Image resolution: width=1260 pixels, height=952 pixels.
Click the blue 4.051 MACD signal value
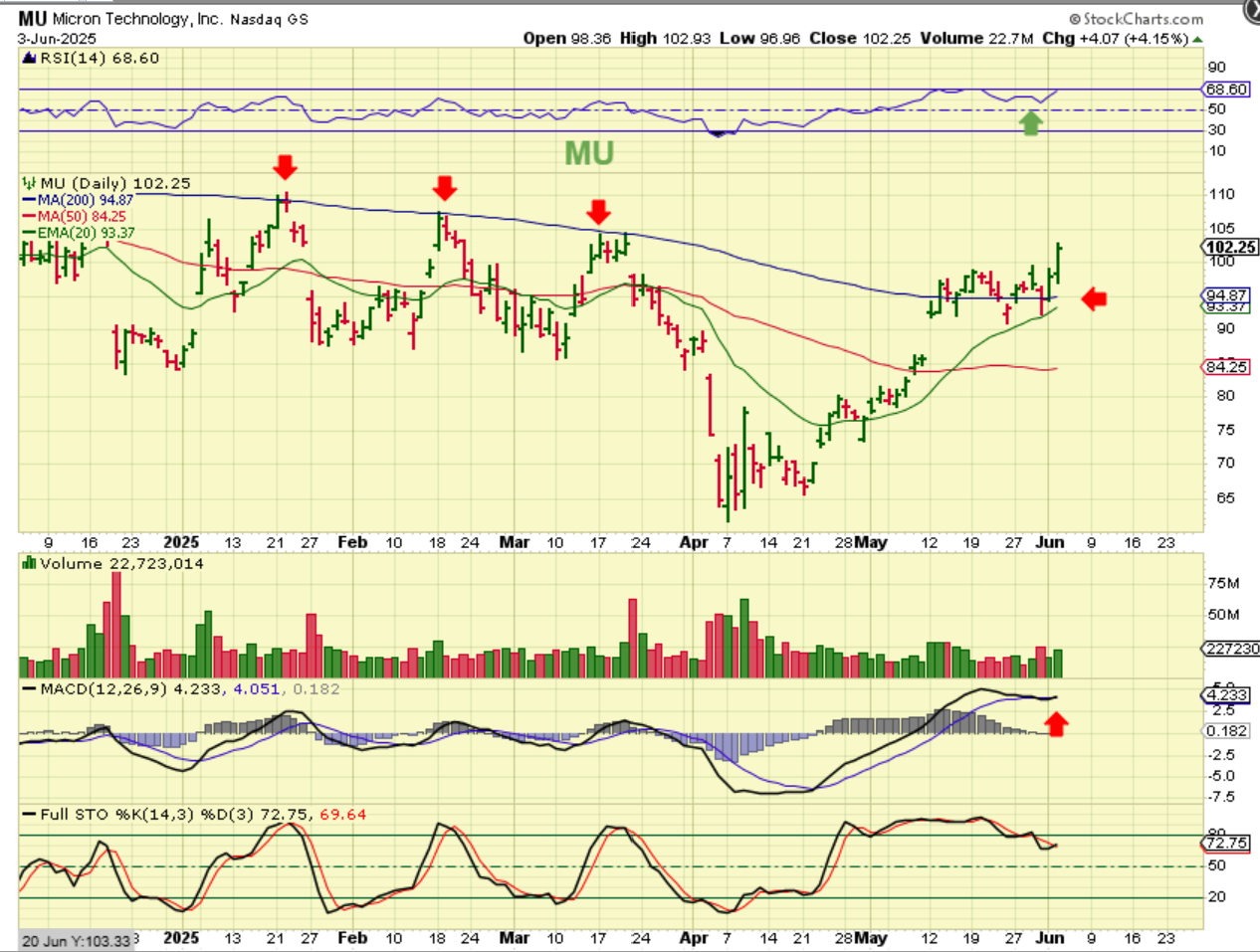[257, 689]
